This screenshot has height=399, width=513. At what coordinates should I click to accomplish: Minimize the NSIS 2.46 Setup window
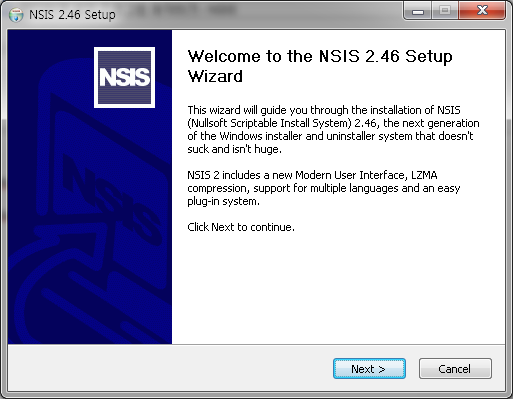(418, 12)
